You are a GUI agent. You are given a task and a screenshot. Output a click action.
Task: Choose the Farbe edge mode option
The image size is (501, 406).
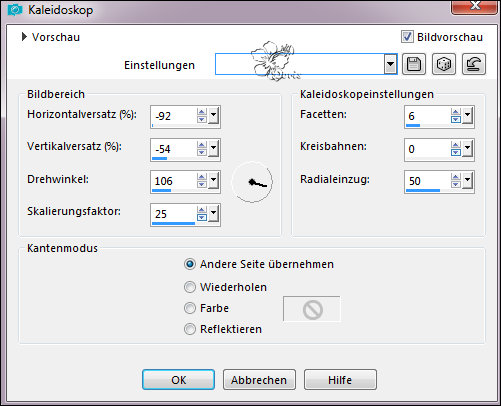190,308
